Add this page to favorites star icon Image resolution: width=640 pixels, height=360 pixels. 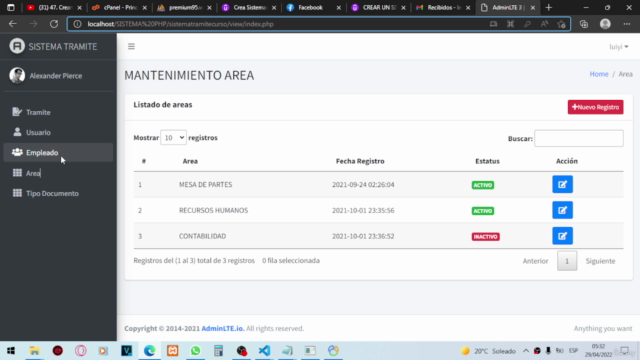562,24
